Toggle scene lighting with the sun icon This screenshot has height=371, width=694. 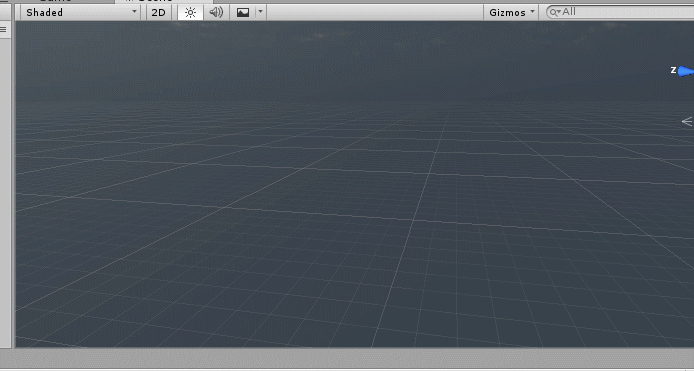(190, 12)
